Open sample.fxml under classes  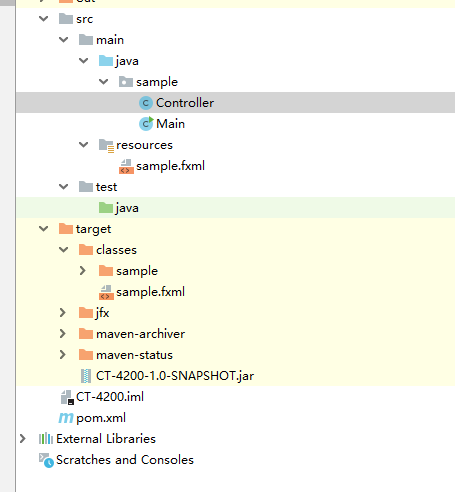click(150, 292)
